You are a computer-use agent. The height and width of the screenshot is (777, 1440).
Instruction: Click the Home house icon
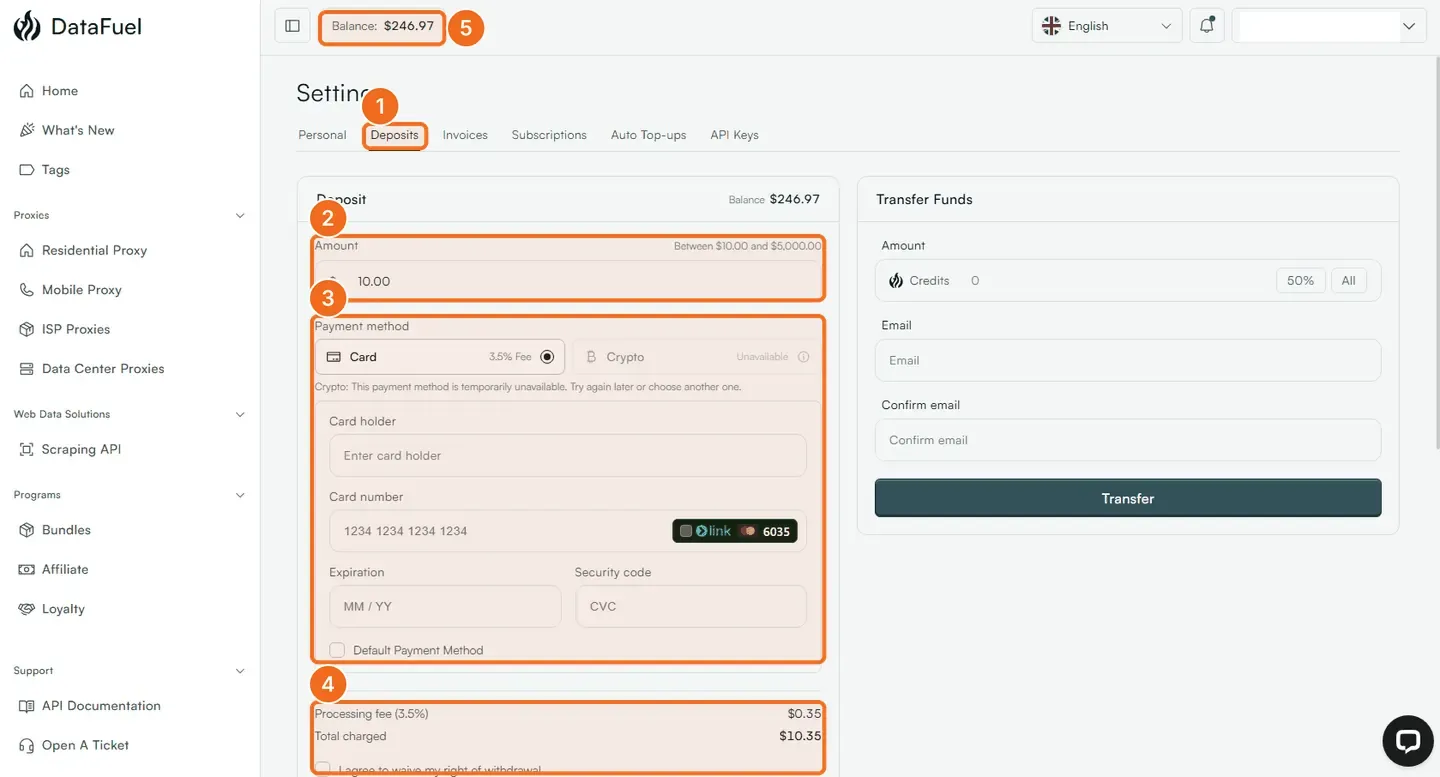click(27, 91)
